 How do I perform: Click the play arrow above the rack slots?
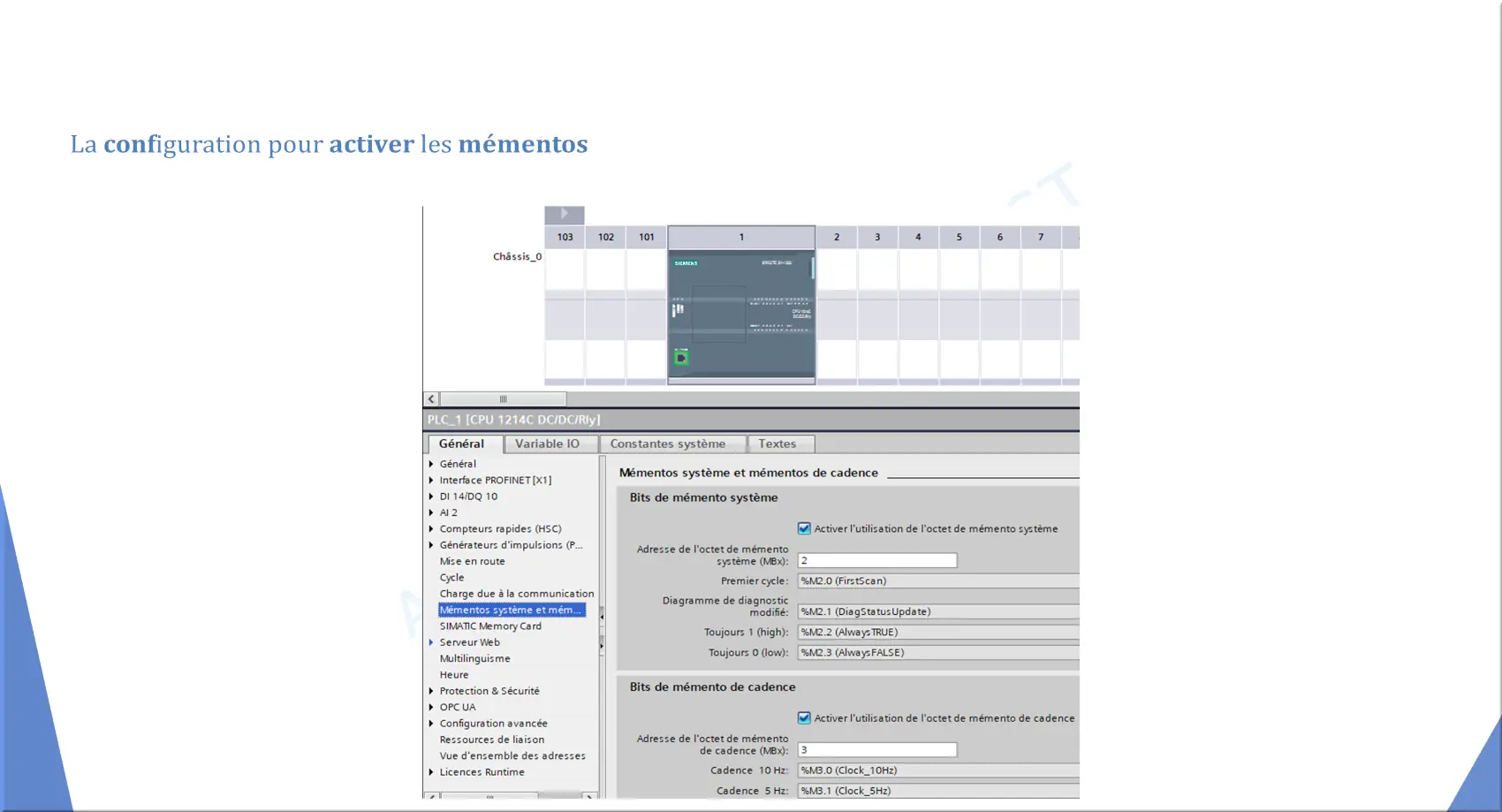(x=565, y=215)
